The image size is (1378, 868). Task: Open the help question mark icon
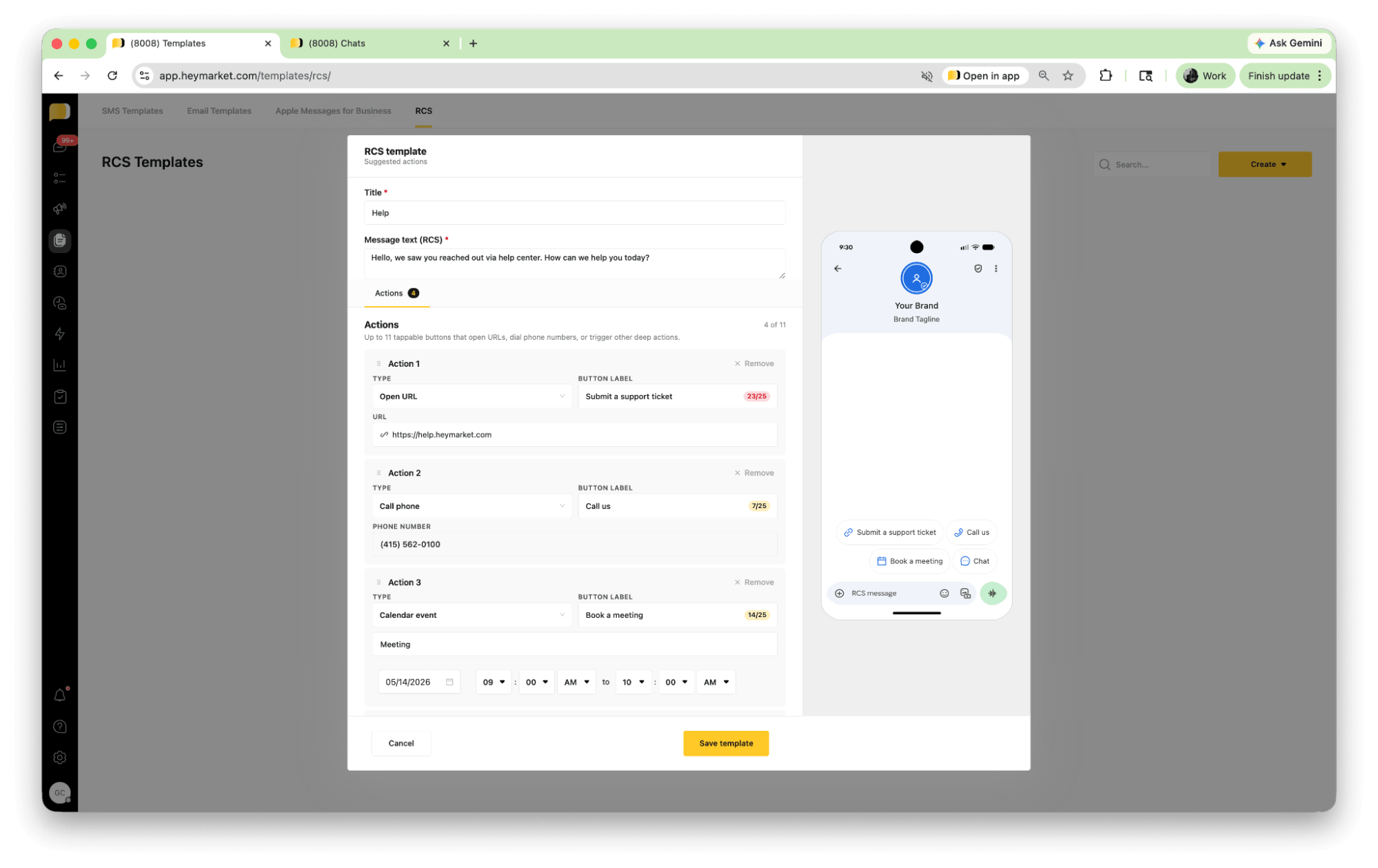tap(60, 726)
